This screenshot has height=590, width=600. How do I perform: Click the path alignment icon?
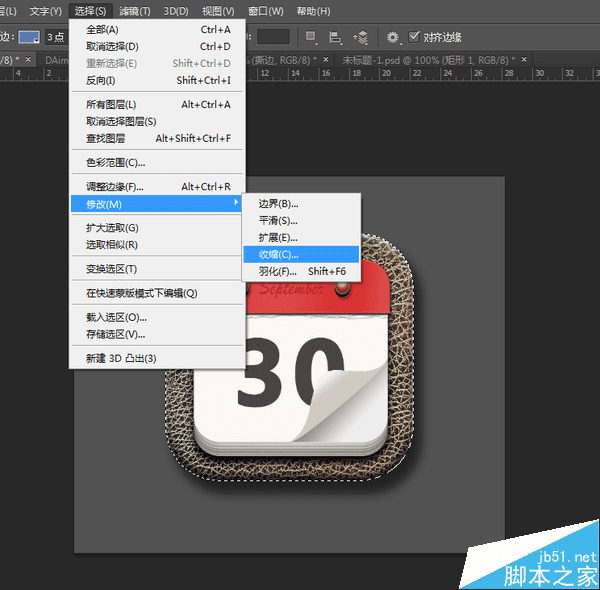pyautogui.click(x=336, y=37)
